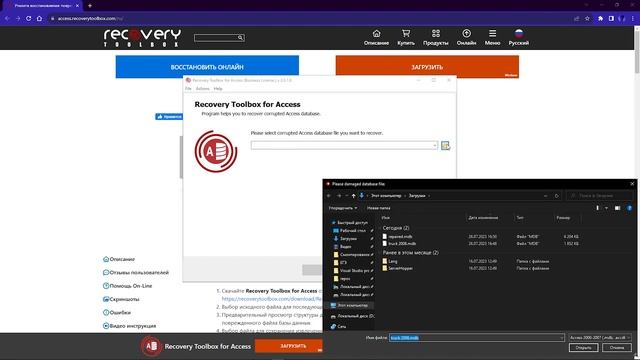The image size is (640, 360).
Task: Click the corrupted database path input field
Action: pyautogui.click(x=341, y=145)
